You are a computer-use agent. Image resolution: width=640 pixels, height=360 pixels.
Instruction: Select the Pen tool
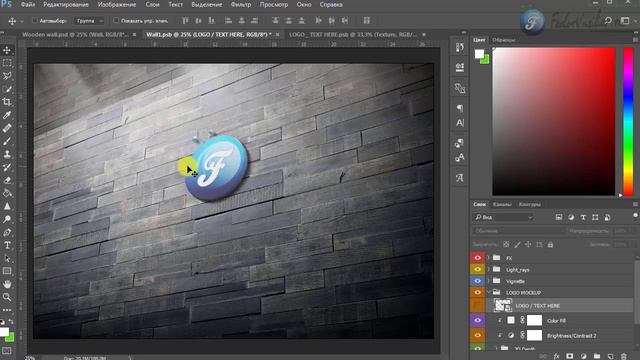[x=7, y=232]
